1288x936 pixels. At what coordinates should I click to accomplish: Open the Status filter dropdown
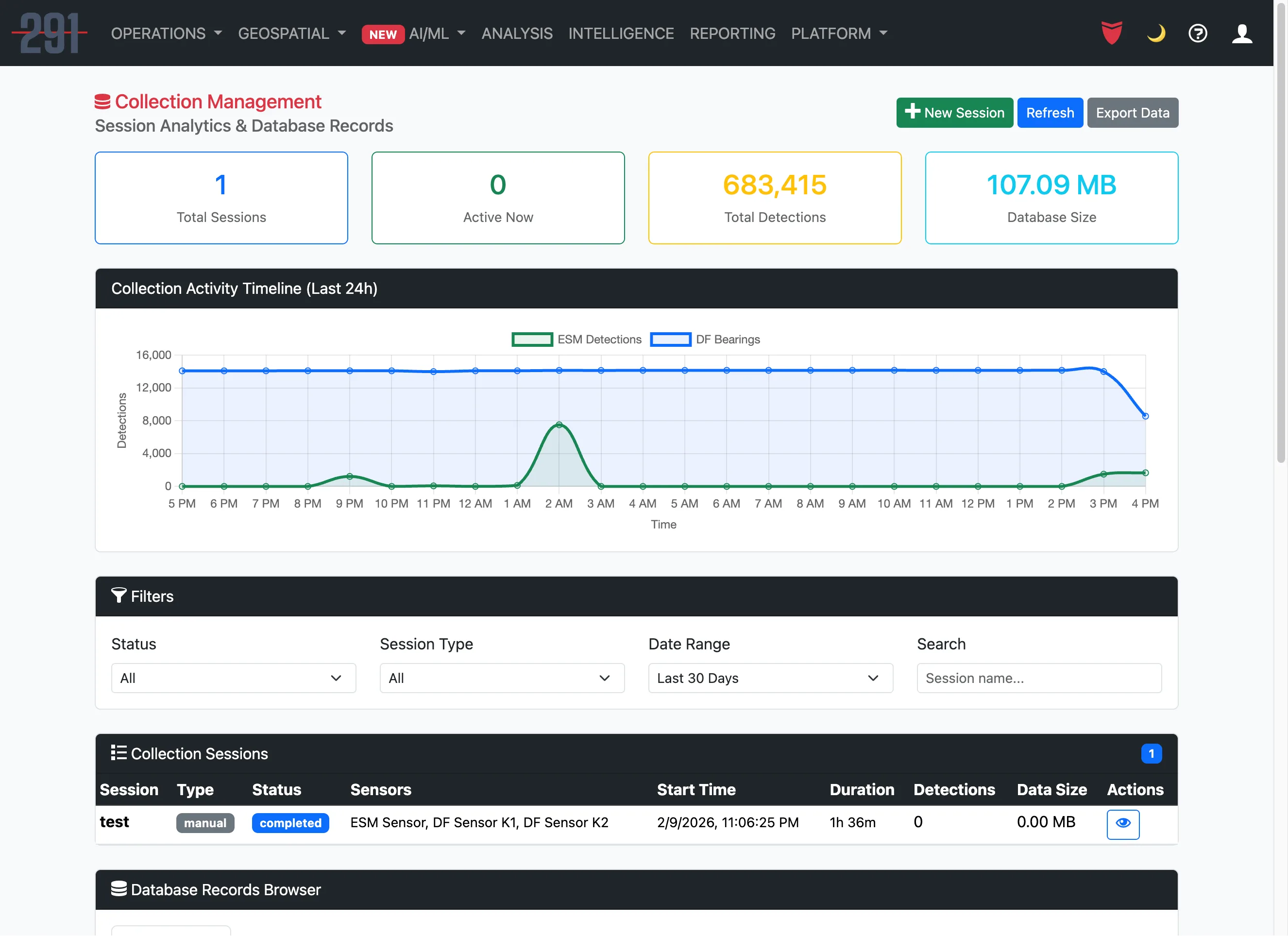234,678
